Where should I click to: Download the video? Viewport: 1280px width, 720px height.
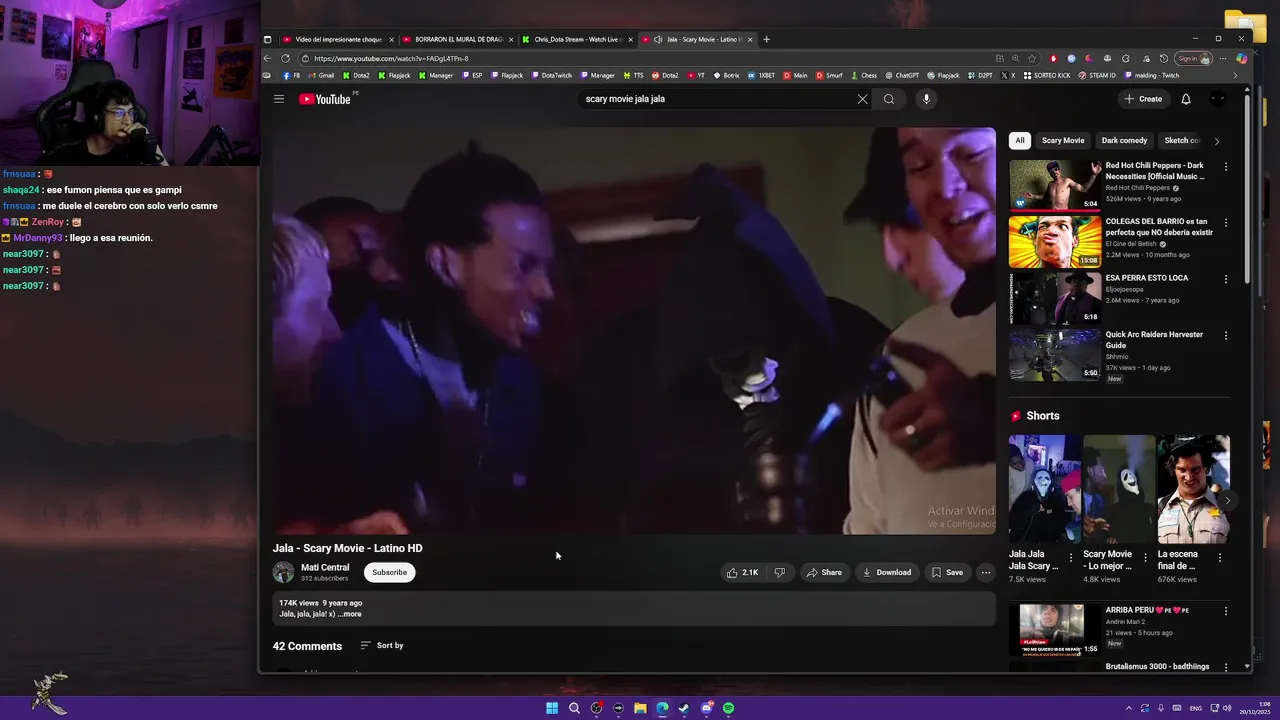click(886, 572)
